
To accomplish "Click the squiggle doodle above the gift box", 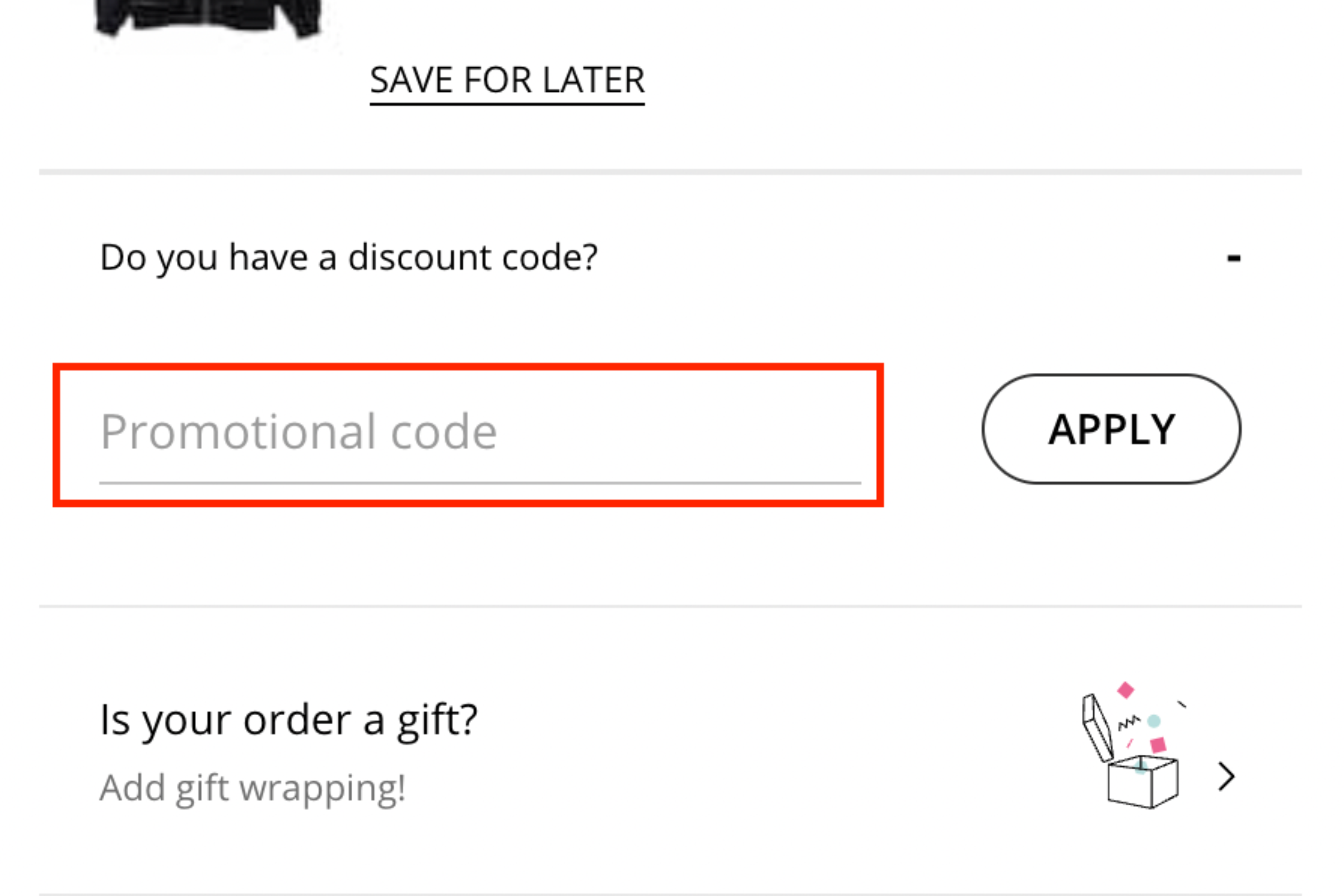I will (x=1128, y=722).
